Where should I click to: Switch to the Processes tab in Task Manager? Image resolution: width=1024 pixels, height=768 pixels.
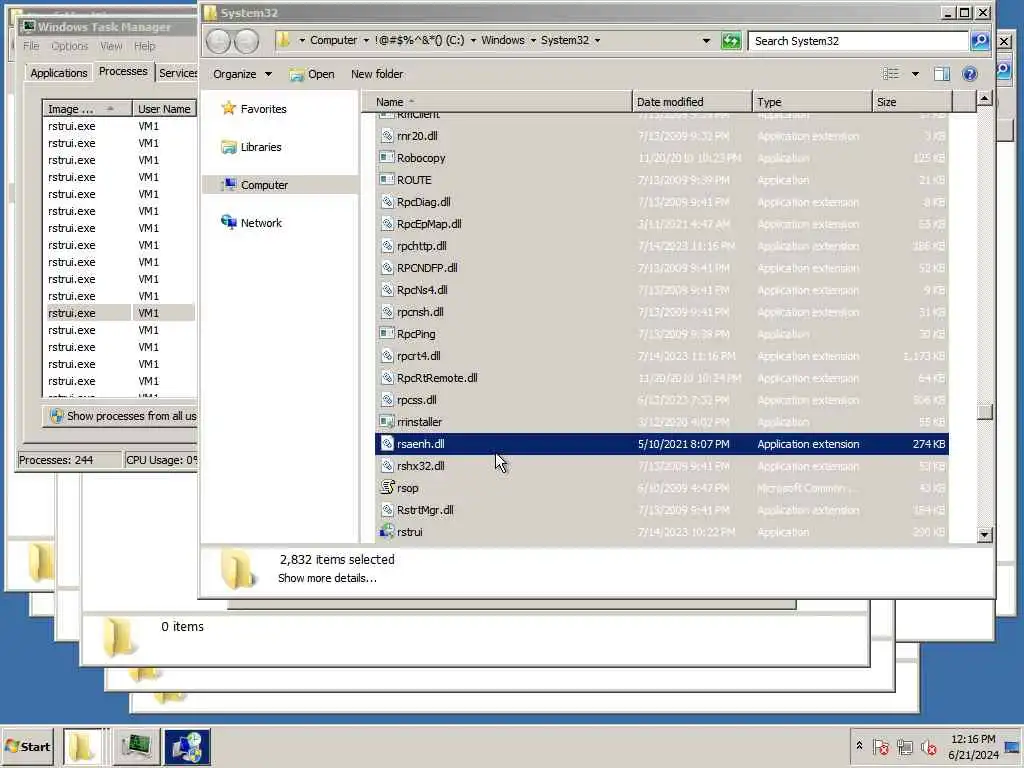(x=123, y=71)
